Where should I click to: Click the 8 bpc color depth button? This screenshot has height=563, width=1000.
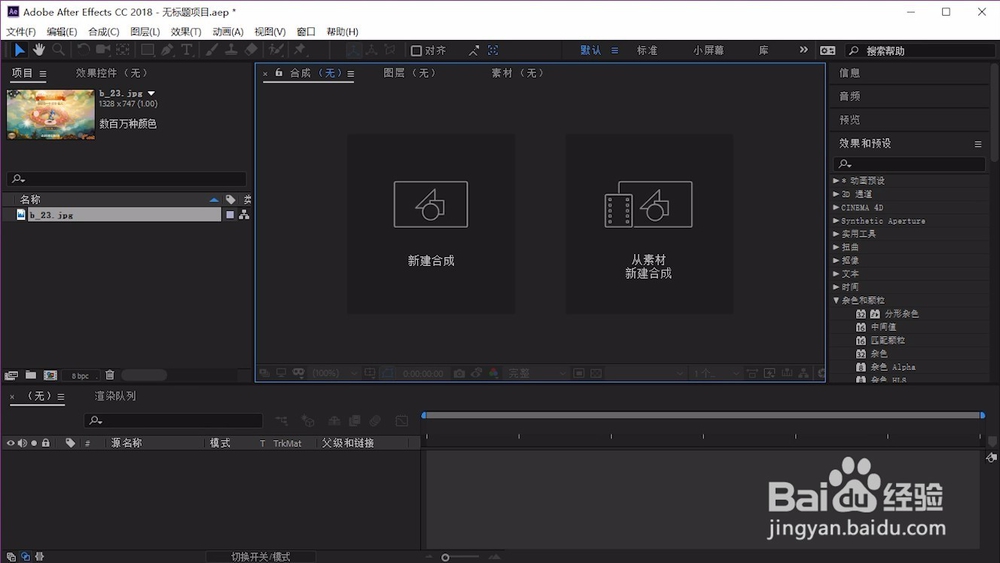click(x=80, y=376)
